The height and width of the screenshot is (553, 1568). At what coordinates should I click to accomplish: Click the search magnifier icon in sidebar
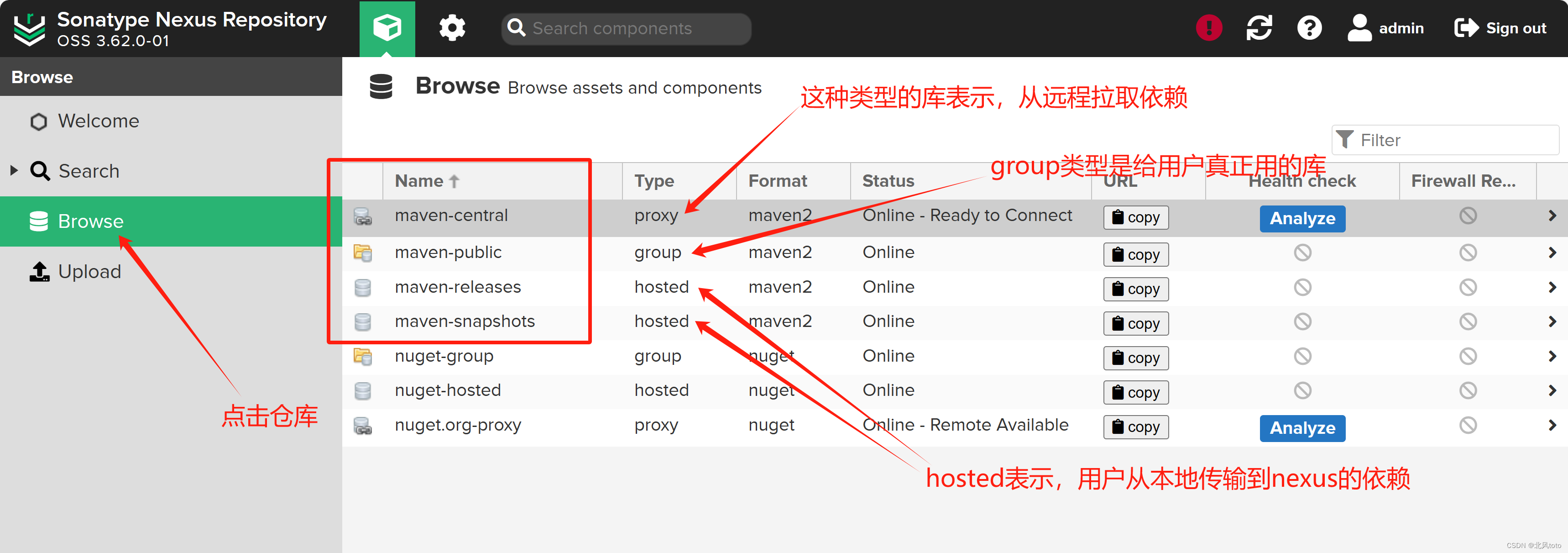pyautogui.click(x=40, y=171)
